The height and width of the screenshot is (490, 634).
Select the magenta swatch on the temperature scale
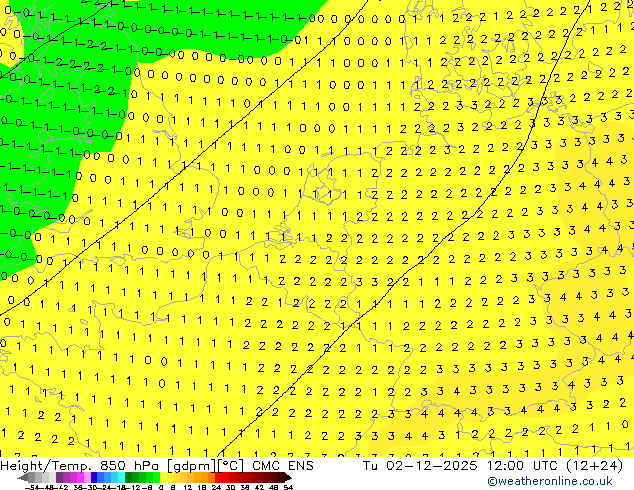pos(80,477)
